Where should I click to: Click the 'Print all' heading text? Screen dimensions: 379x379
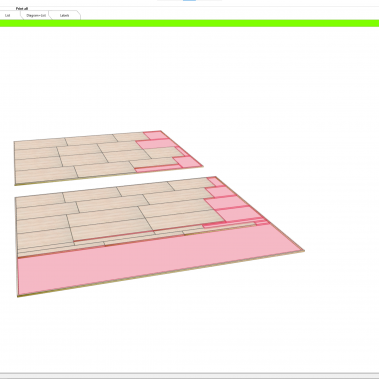[22, 8]
